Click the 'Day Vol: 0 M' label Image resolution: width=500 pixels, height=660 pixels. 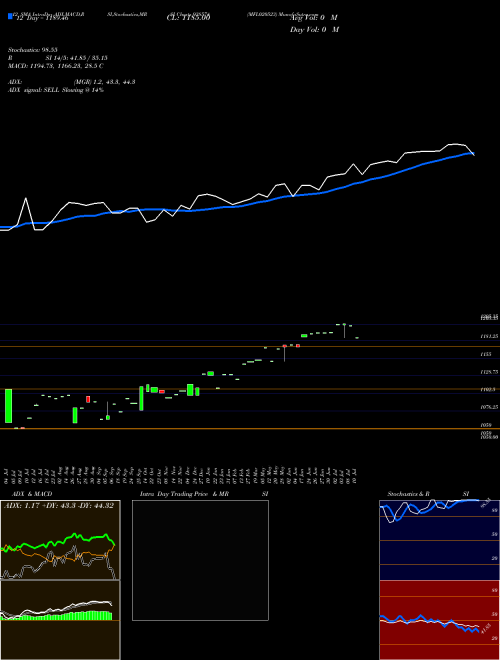[x=314, y=29]
